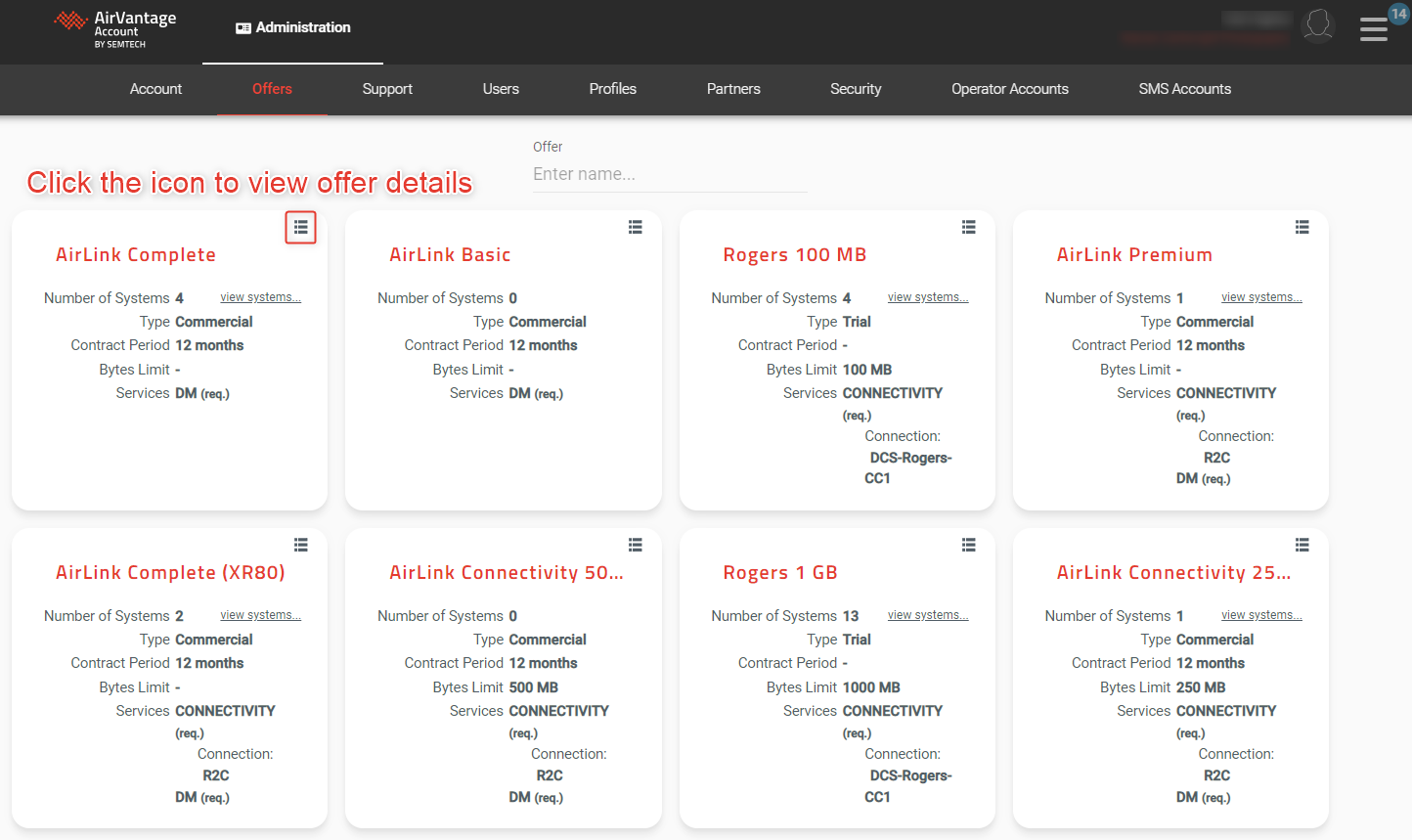Open details icon for AirLink Connectivity 50 card
The height and width of the screenshot is (840, 1412).
[x=635, y=545]
